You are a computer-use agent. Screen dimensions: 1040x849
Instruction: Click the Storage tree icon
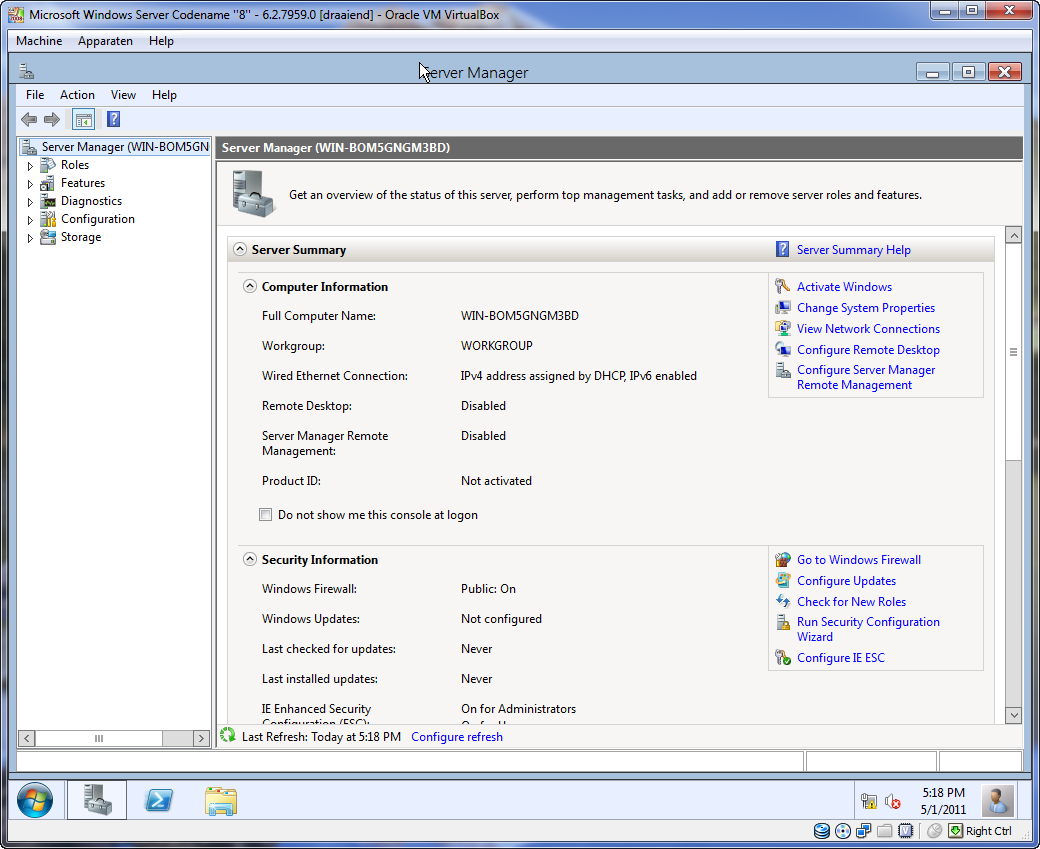[48, 237]
